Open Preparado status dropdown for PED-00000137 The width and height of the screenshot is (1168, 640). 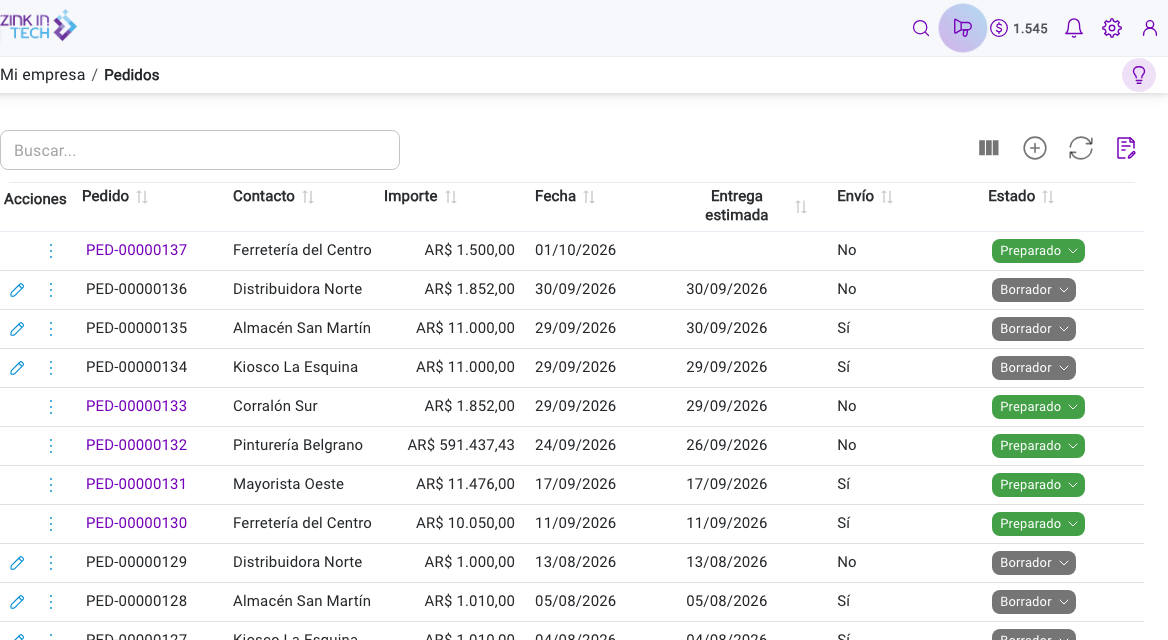point(1038,251)
